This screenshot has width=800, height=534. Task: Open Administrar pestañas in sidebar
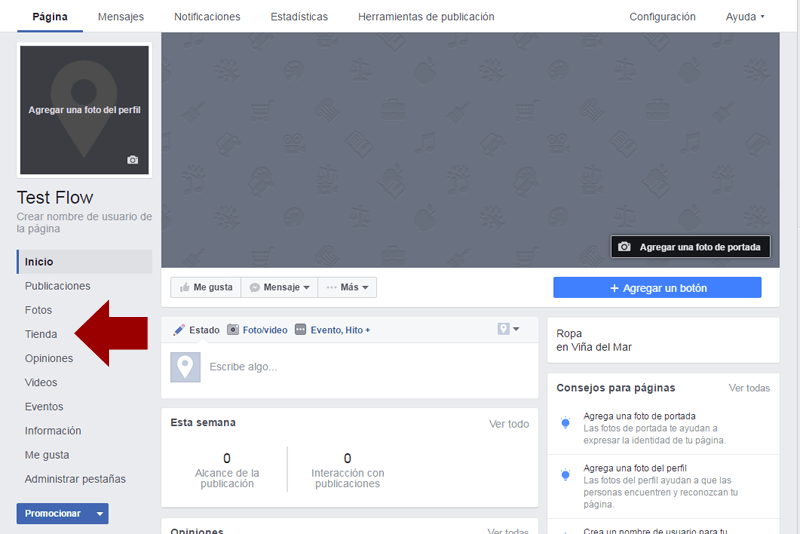coord(75,479)
